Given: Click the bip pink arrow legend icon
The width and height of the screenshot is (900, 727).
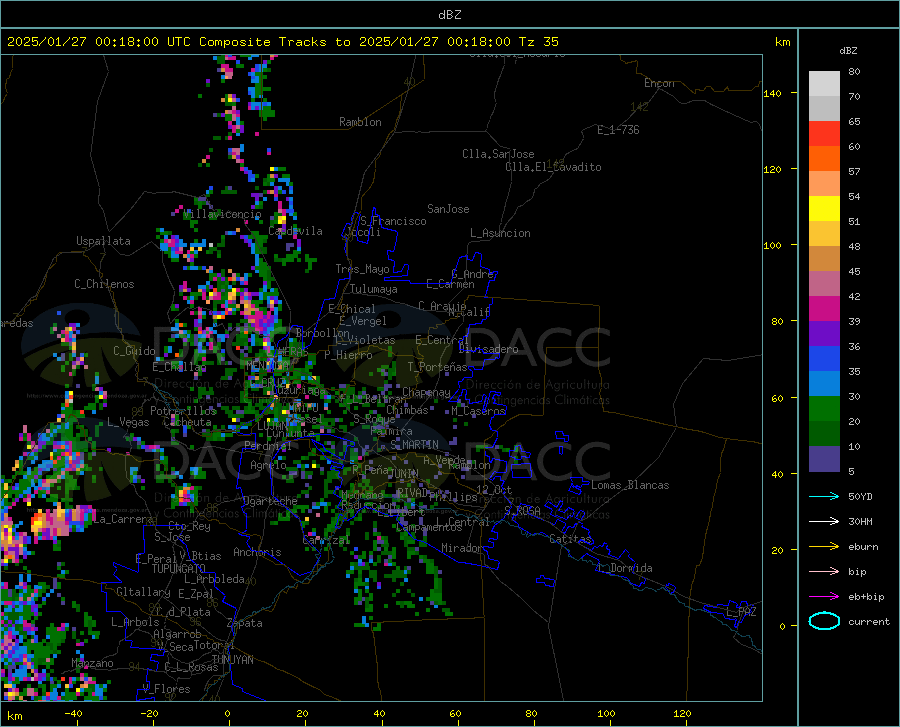Looking at the screenshot, I should [x=824, y=572].
